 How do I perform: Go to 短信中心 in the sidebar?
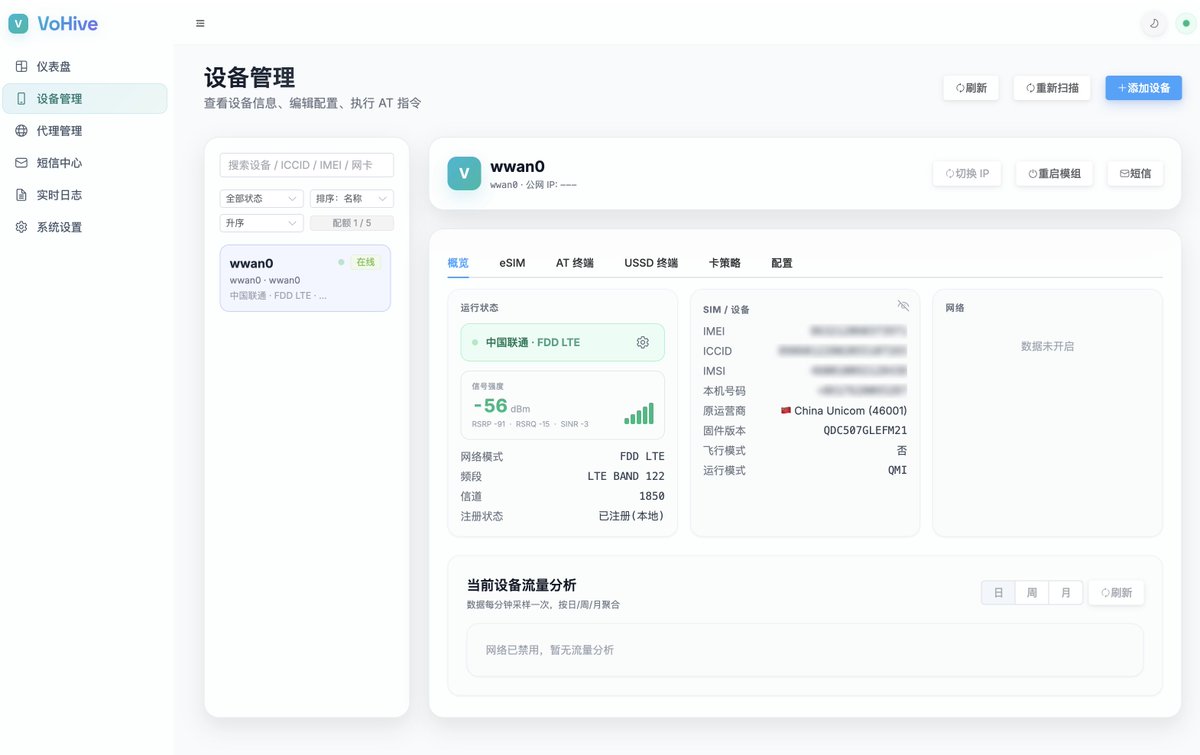tap(85, 162)
